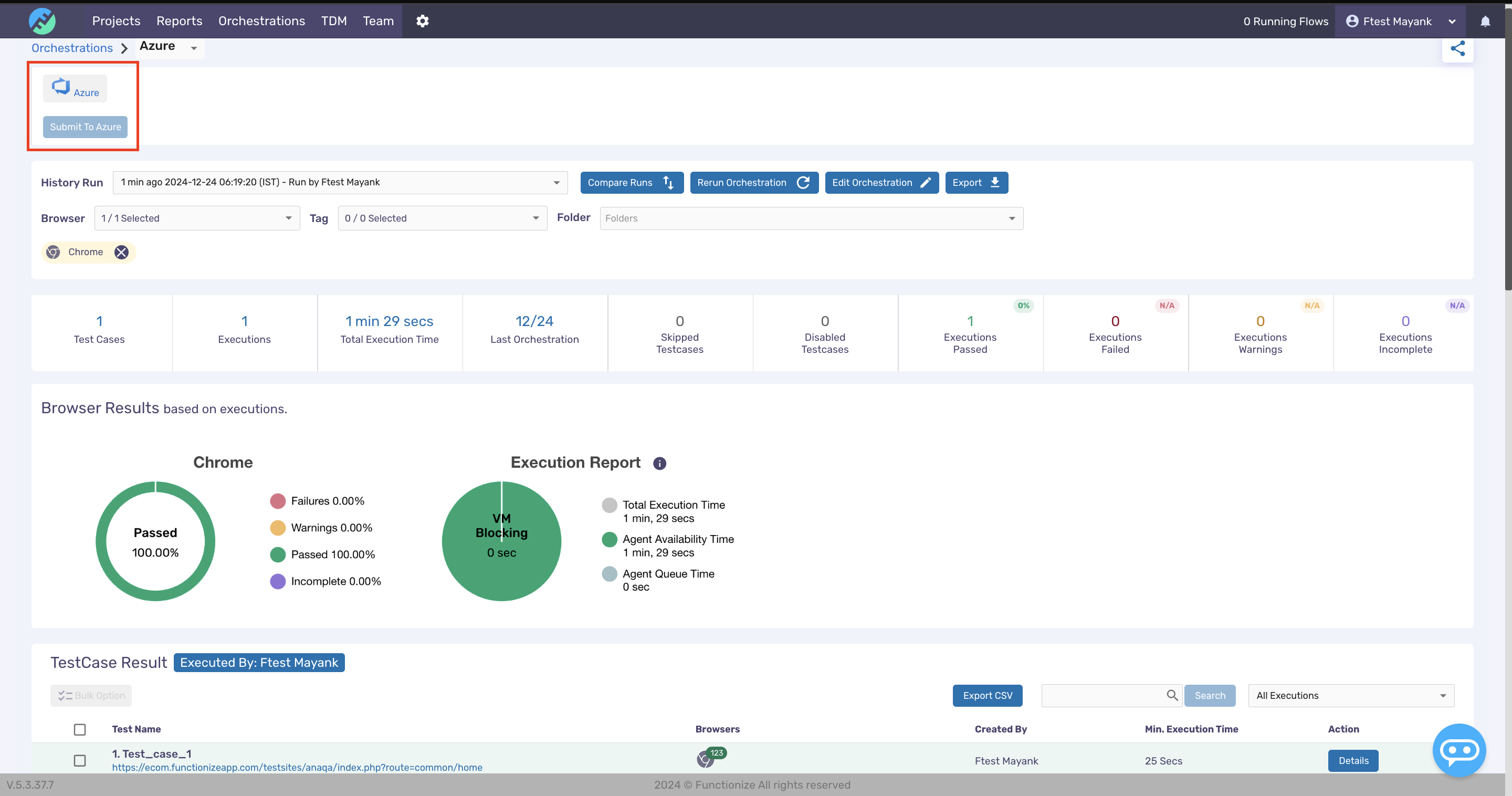Viewport: 1512px width, 796px height.
Task: Open the notifications bell
Action: coord(1485,21)
